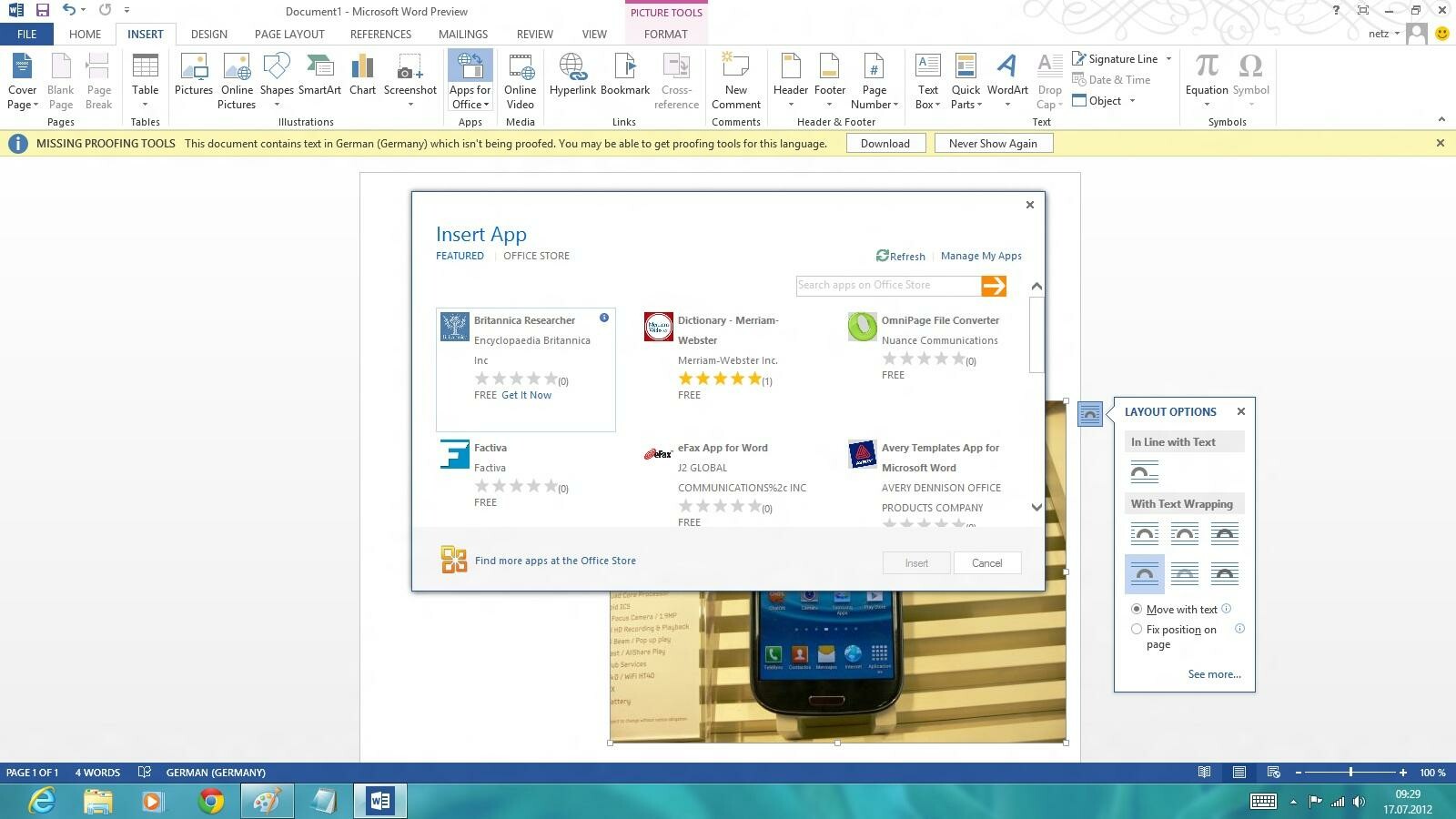Expand the Shapes gallery
1456x819 pixels.
277,104
